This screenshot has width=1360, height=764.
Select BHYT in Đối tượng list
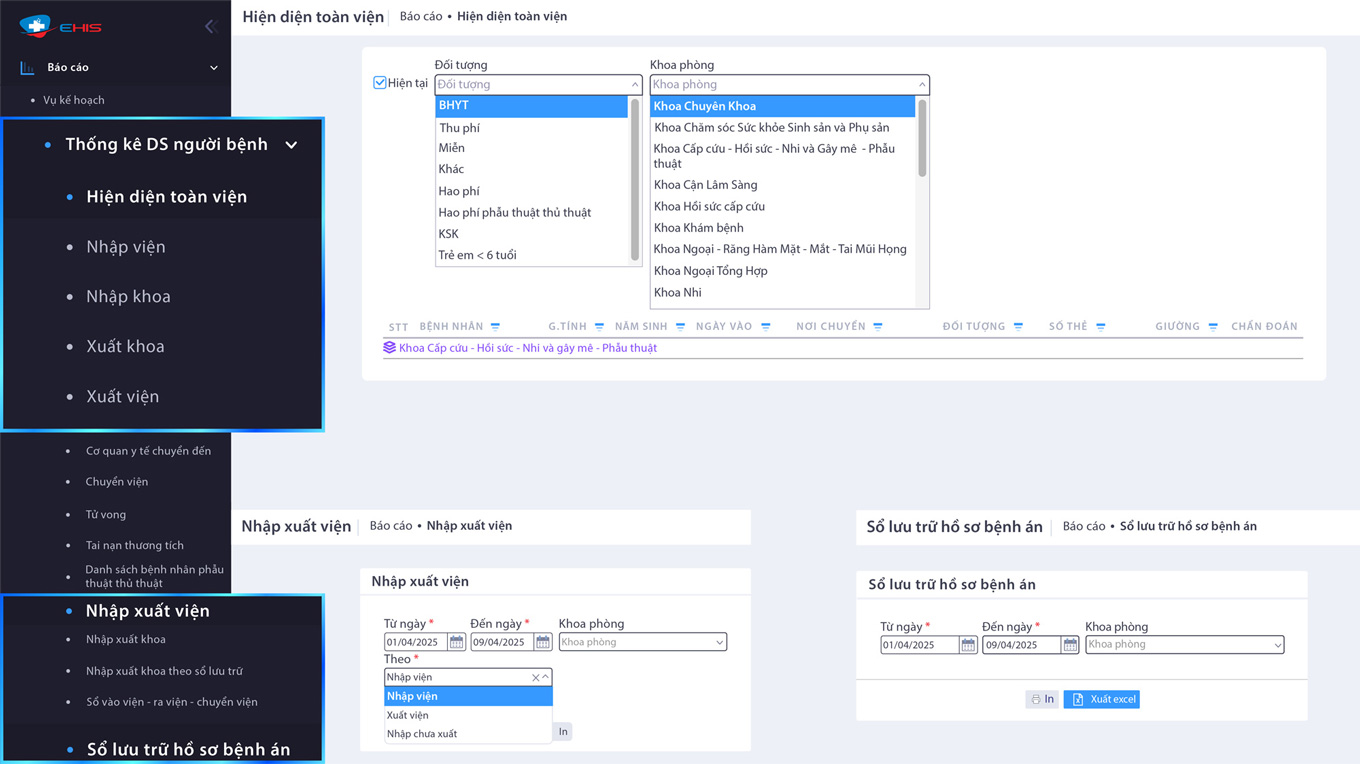pos(531,106)
